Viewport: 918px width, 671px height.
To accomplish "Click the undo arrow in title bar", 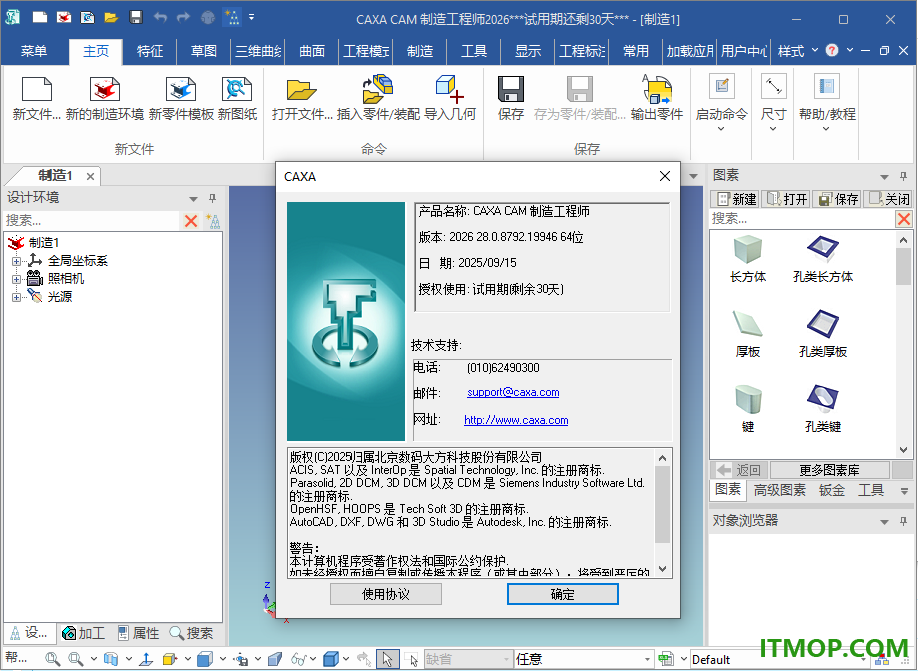I will coord(160,18).
